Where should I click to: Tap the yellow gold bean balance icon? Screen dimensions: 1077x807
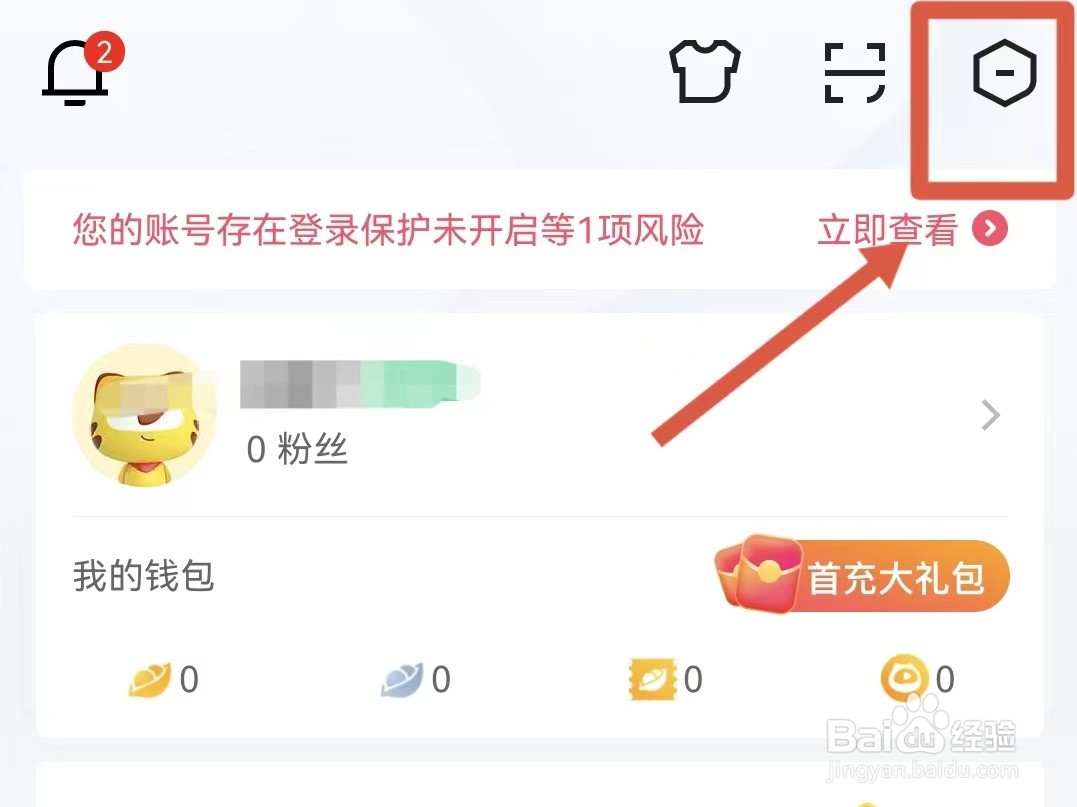[150, 680]
